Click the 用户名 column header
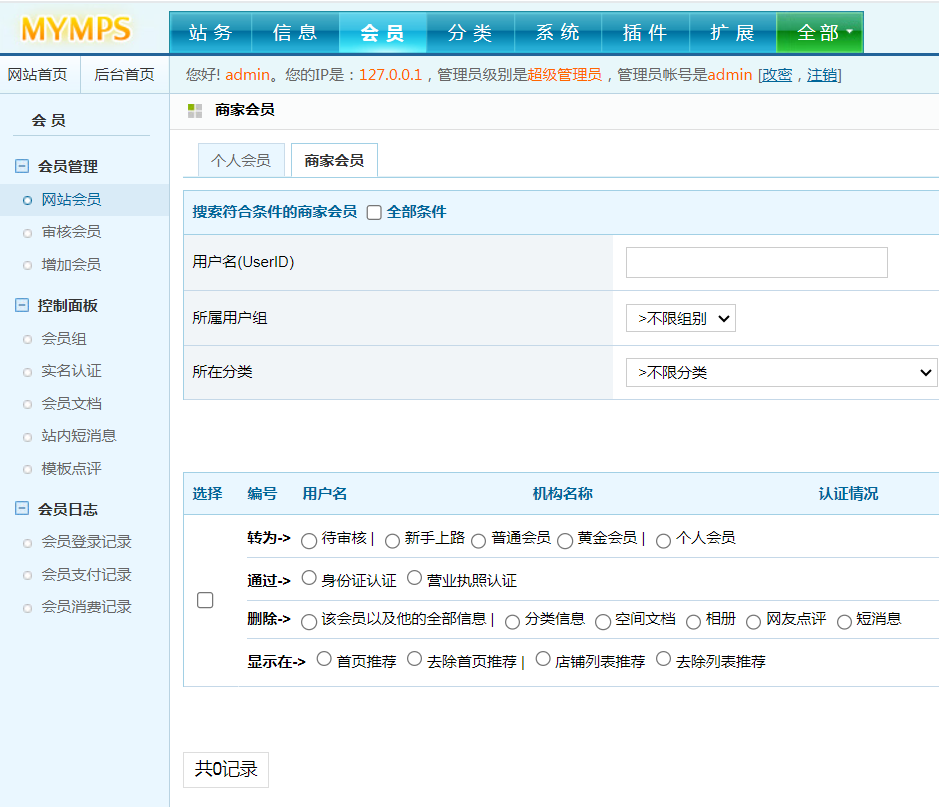 [x=325, y=494]
